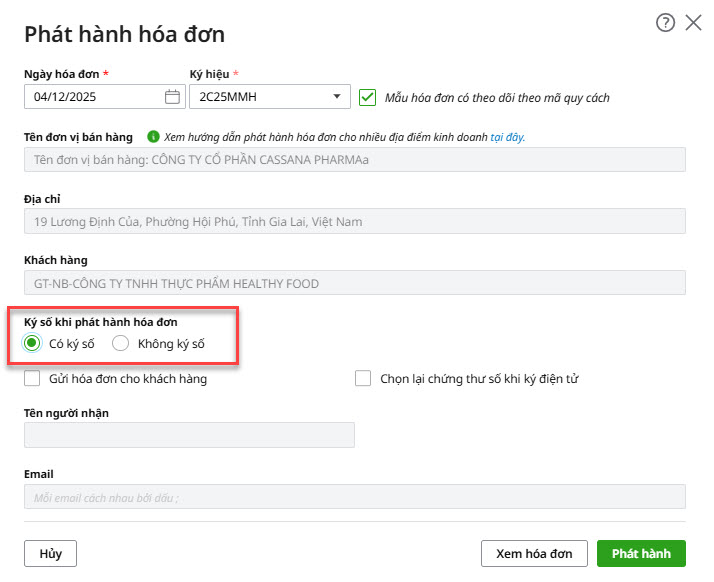The height and width of the screenshot is (582, 714).
Task: Select the Có ký số radio button
Action: 33,344
